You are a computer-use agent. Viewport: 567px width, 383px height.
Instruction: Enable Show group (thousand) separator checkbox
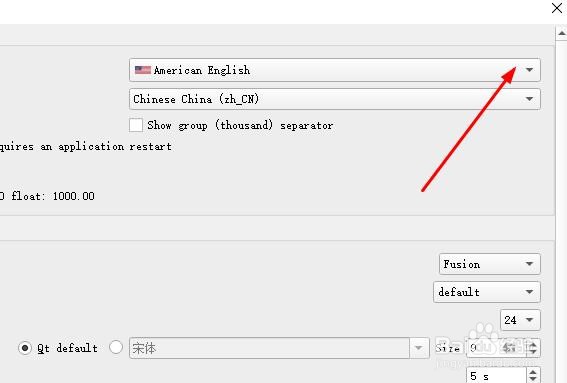click(136, 125)
